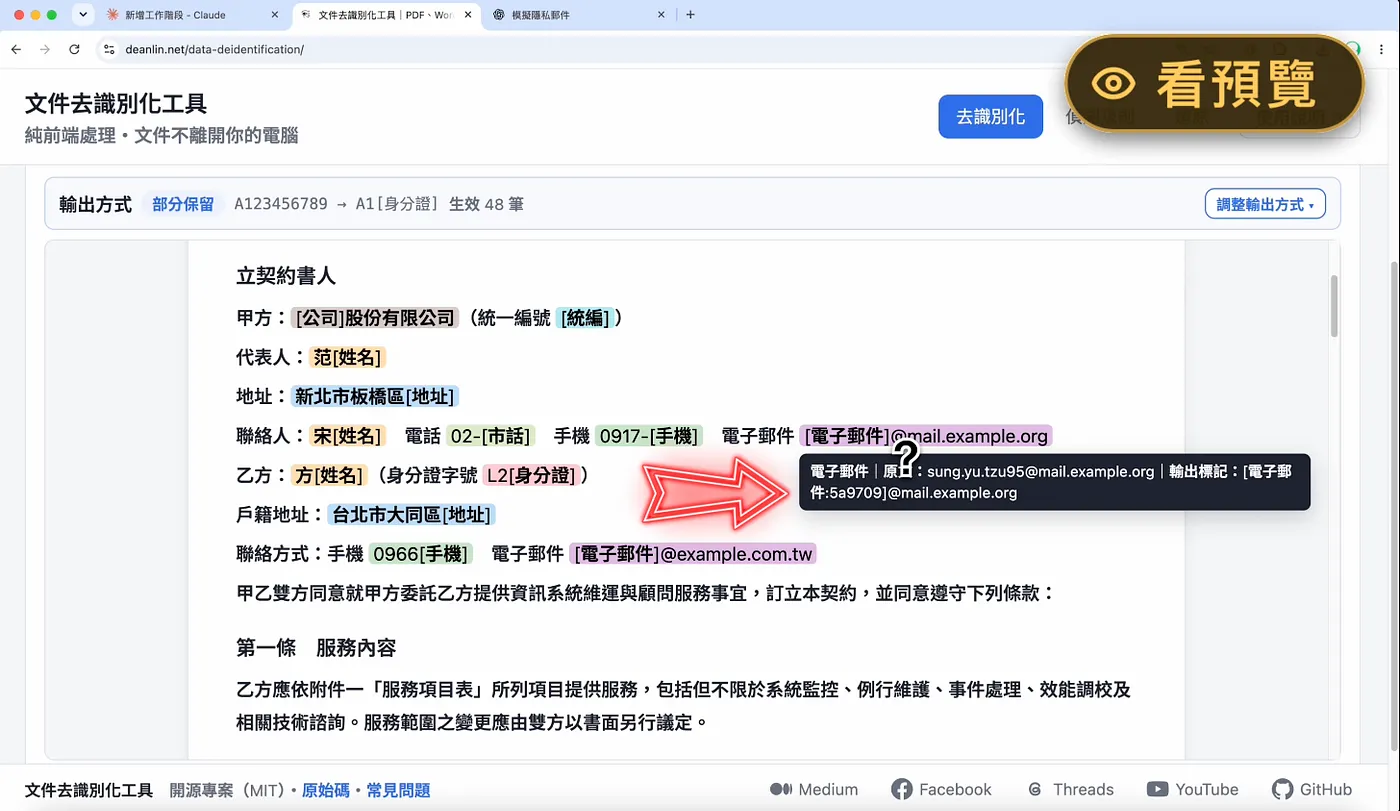This screenshot has width=1400, height=811.
Task: Click the 02-[市話] phone token
Action: pyautogui.click(x=491, y=436)
